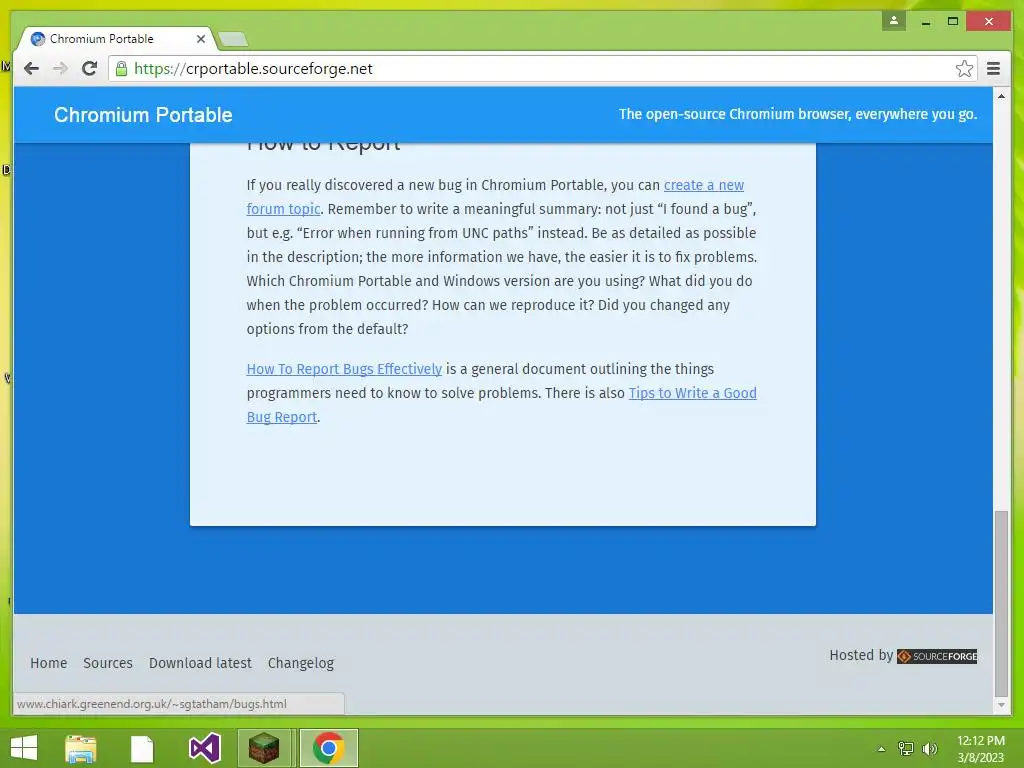Open the taskbar clock and date

point(980,749)
